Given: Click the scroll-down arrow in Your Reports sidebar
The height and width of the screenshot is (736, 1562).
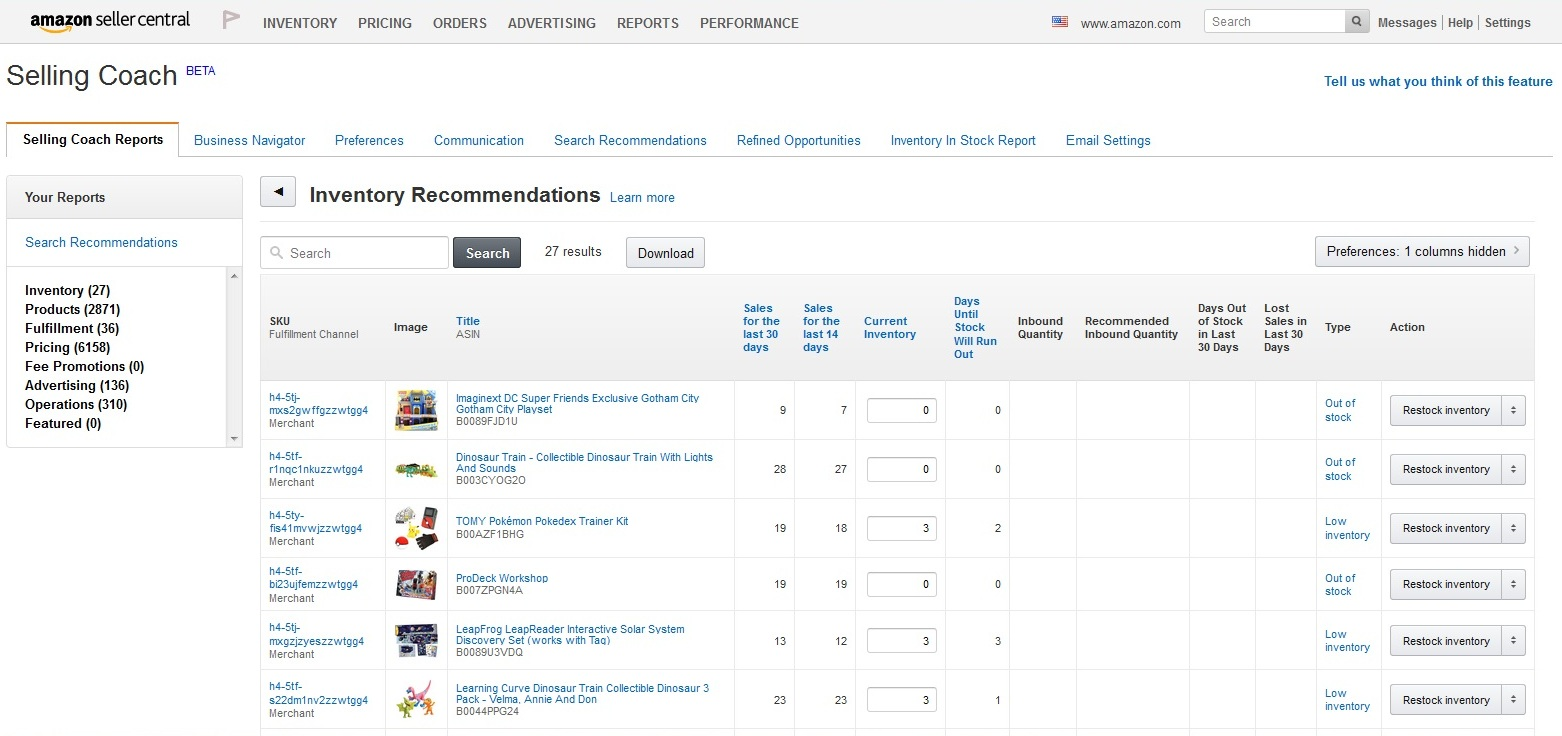Looking at the screenshot, I should point(233,438).
